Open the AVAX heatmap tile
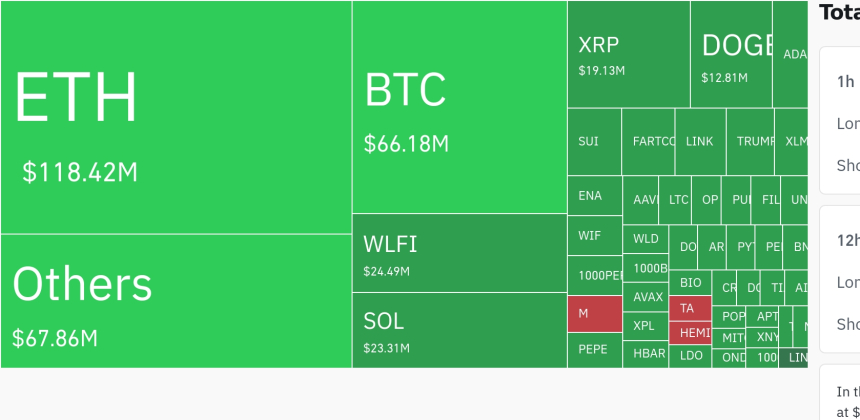The width and height of the screenshot is (860, 420). point(648,297)
